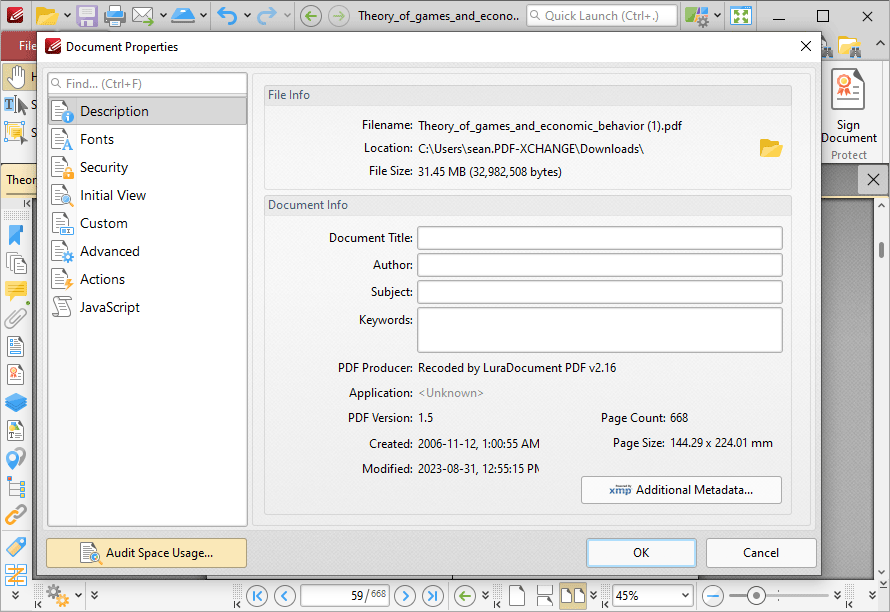Open Additional Metadata dialog

(x=681, y=490)
